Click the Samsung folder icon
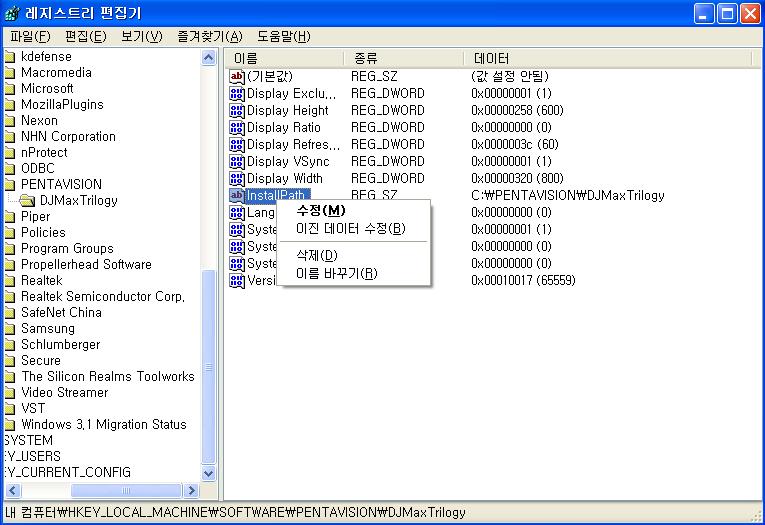 pyautogui.click(x=10, y=329)
